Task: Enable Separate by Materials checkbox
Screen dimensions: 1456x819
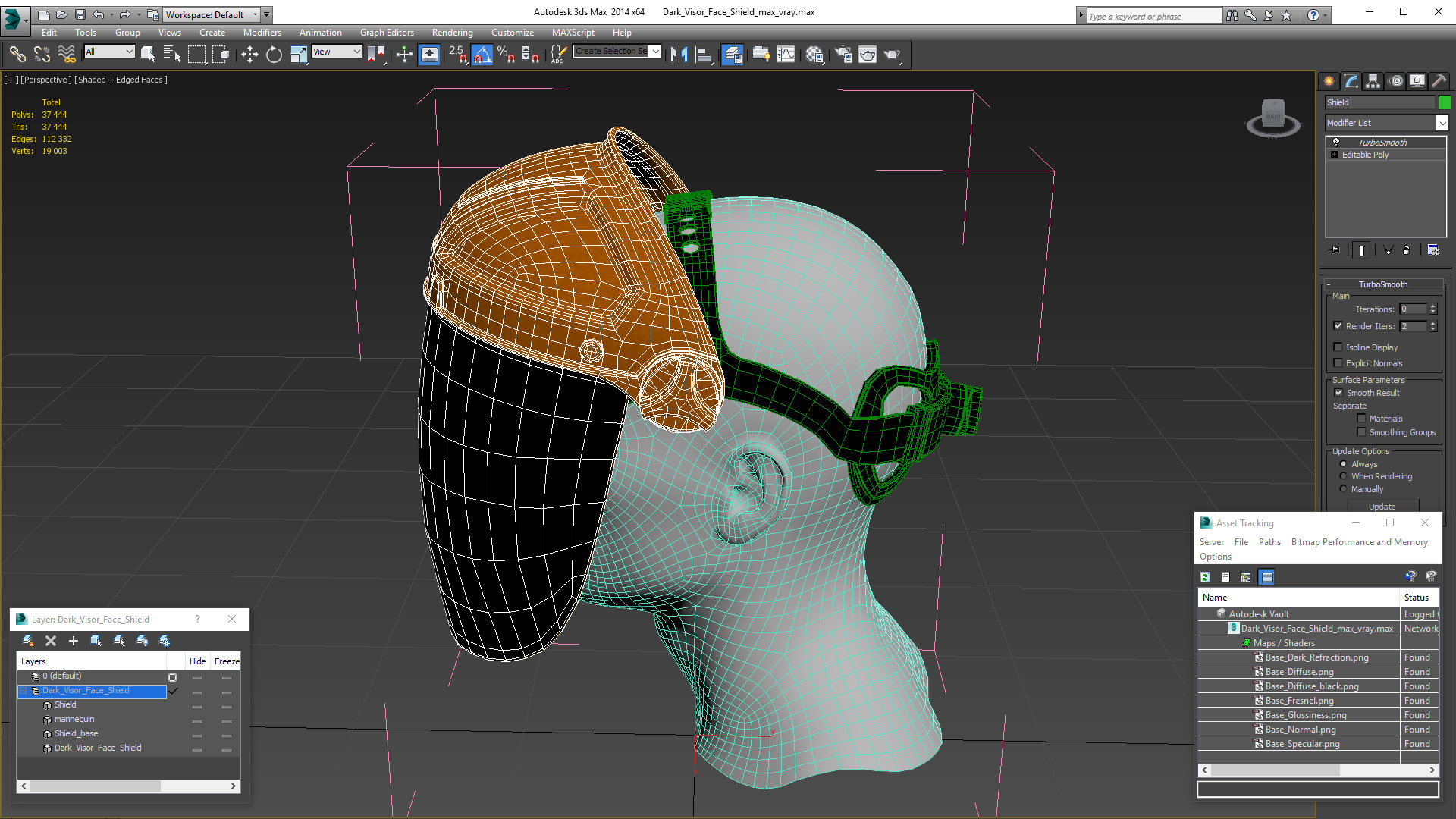Action: pyautogui.click(x=1362, y=419)
